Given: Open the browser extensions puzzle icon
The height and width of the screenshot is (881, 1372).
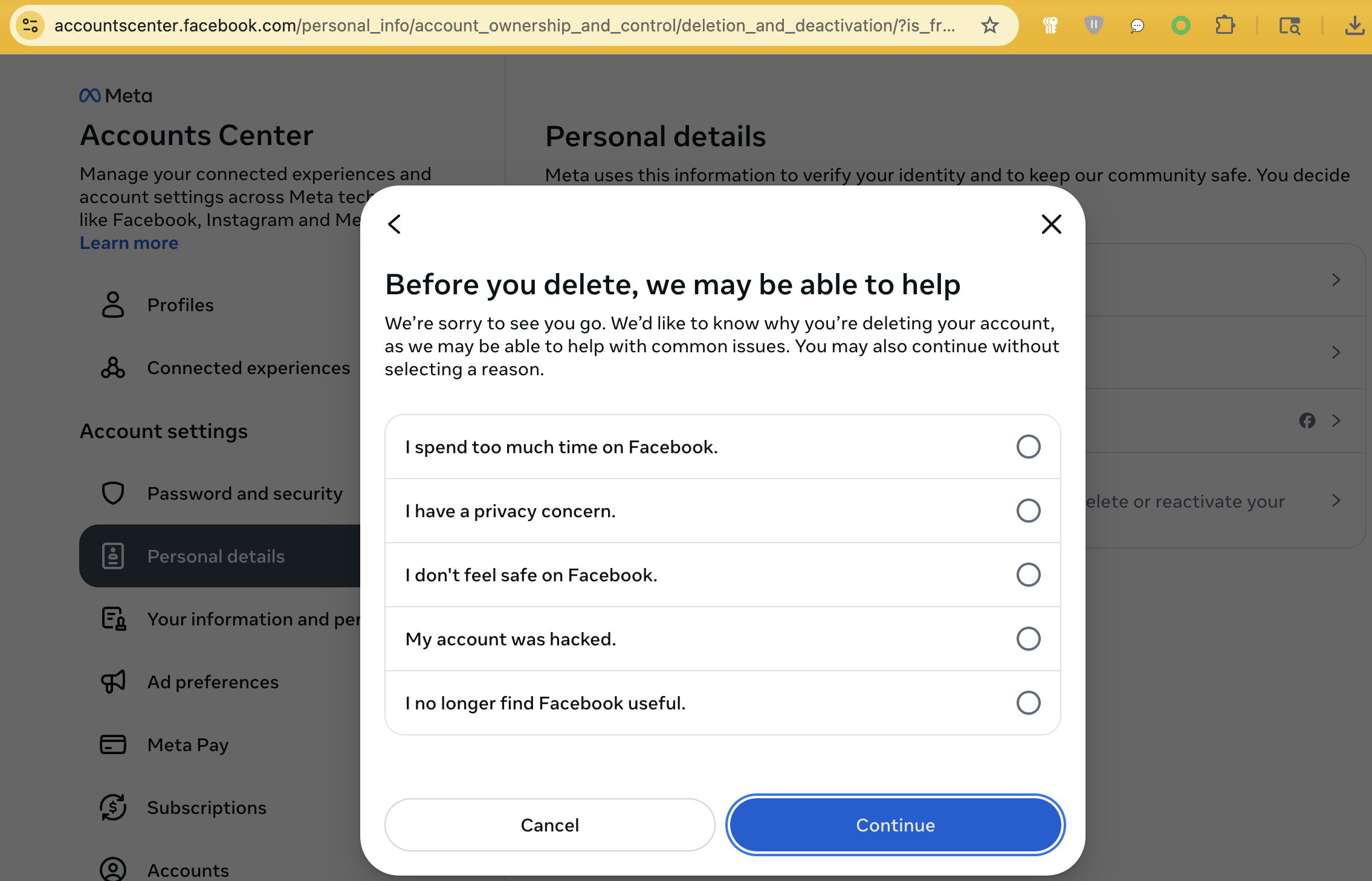Looking at the screenshot, I should (x=1225, y=25).
